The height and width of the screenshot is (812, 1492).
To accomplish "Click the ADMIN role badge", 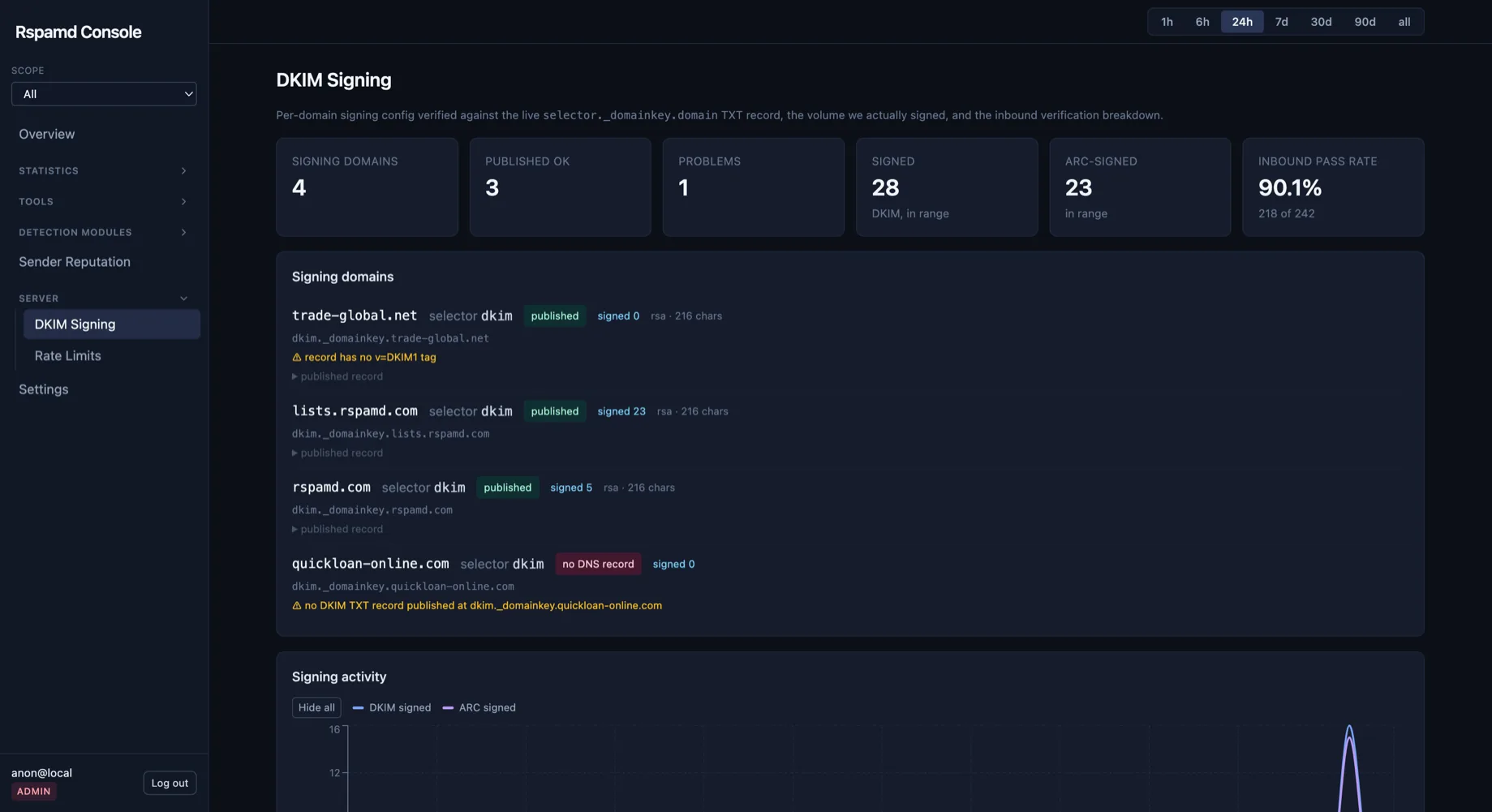I will tap(33, 792).
